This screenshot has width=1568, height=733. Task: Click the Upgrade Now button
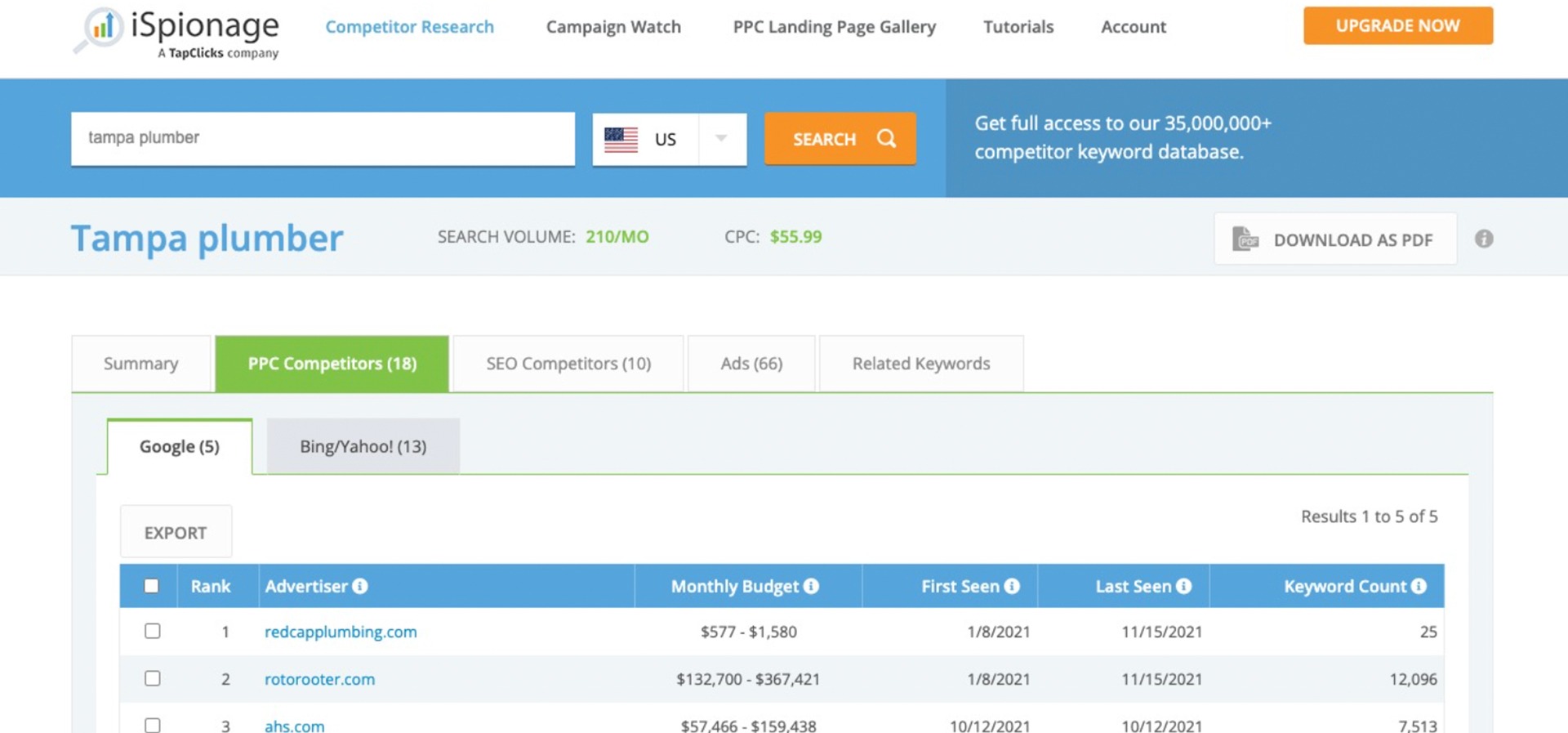pyautogui.click(x=1398, y=25)
